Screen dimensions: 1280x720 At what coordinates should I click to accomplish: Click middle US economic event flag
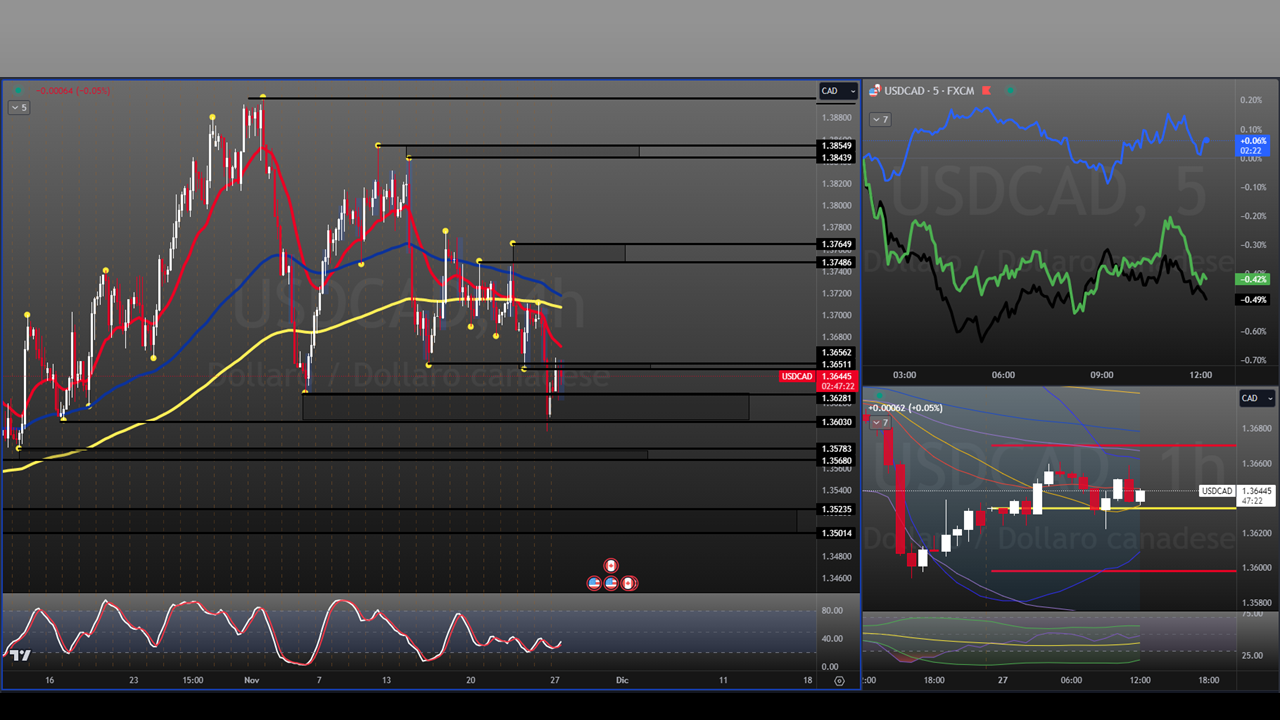coord(611,583)
